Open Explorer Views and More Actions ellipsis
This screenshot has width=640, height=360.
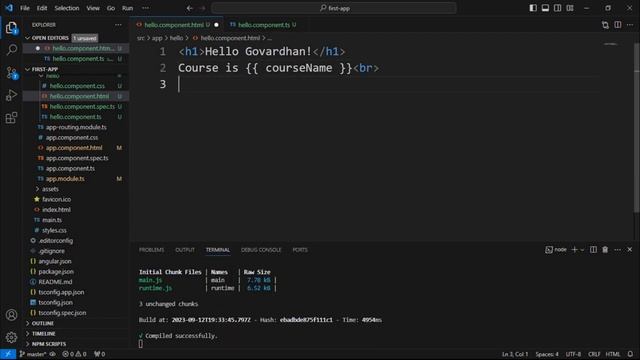point(118,25)
